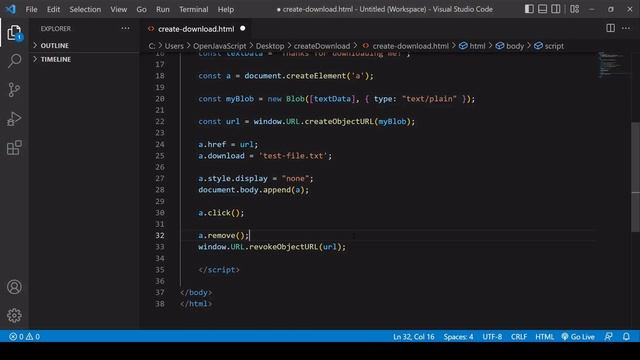Click the closing </html> tag text
Image resolution: width=640 pixels, height=360 pixels.
[196, 304]
